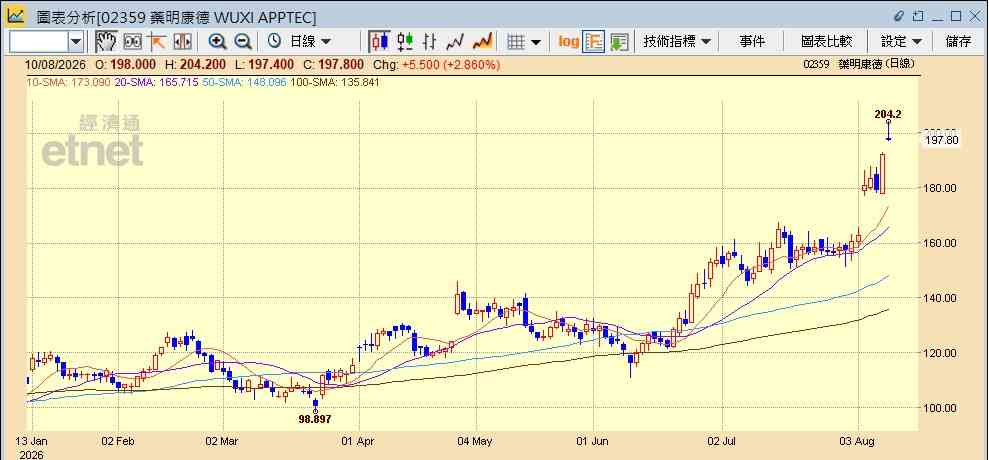Open the 日線 period dropdown
989x460 pixels.
click(x=310, y=42)
